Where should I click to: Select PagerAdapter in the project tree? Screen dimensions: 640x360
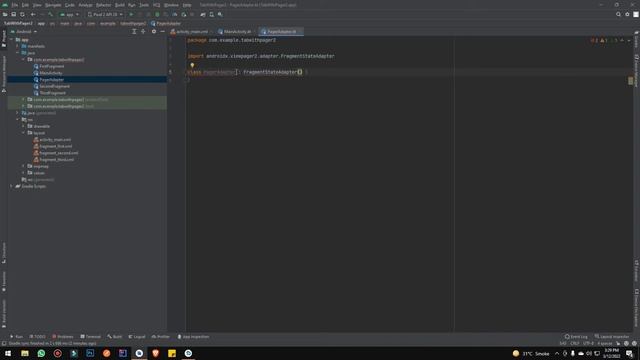[x=49, y=80]
